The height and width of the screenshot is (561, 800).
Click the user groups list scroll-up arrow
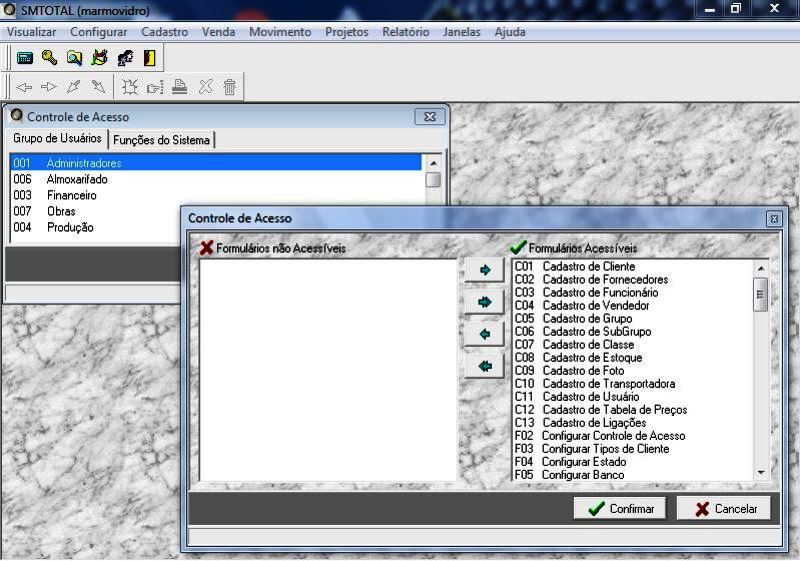(433, 163)
